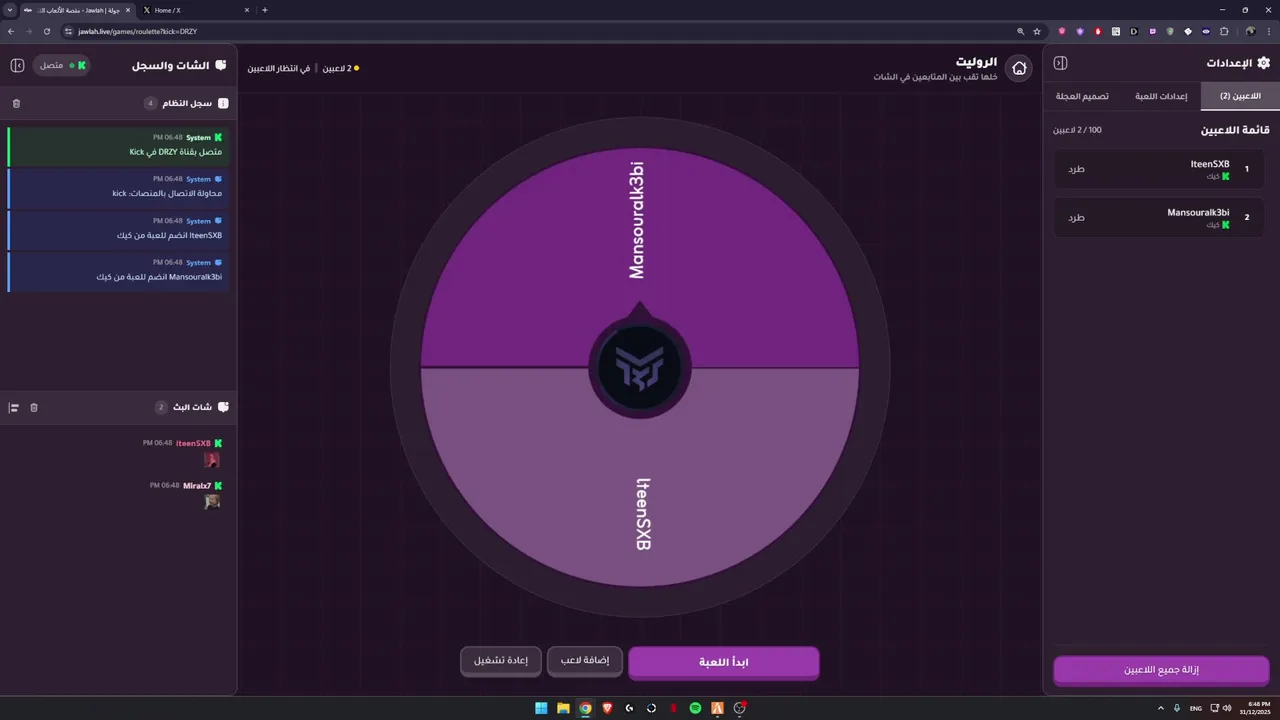Kick Mansouralk3bi using its طرد button
This screenshot has height=720, width=1280.
tap(1076, 217)
